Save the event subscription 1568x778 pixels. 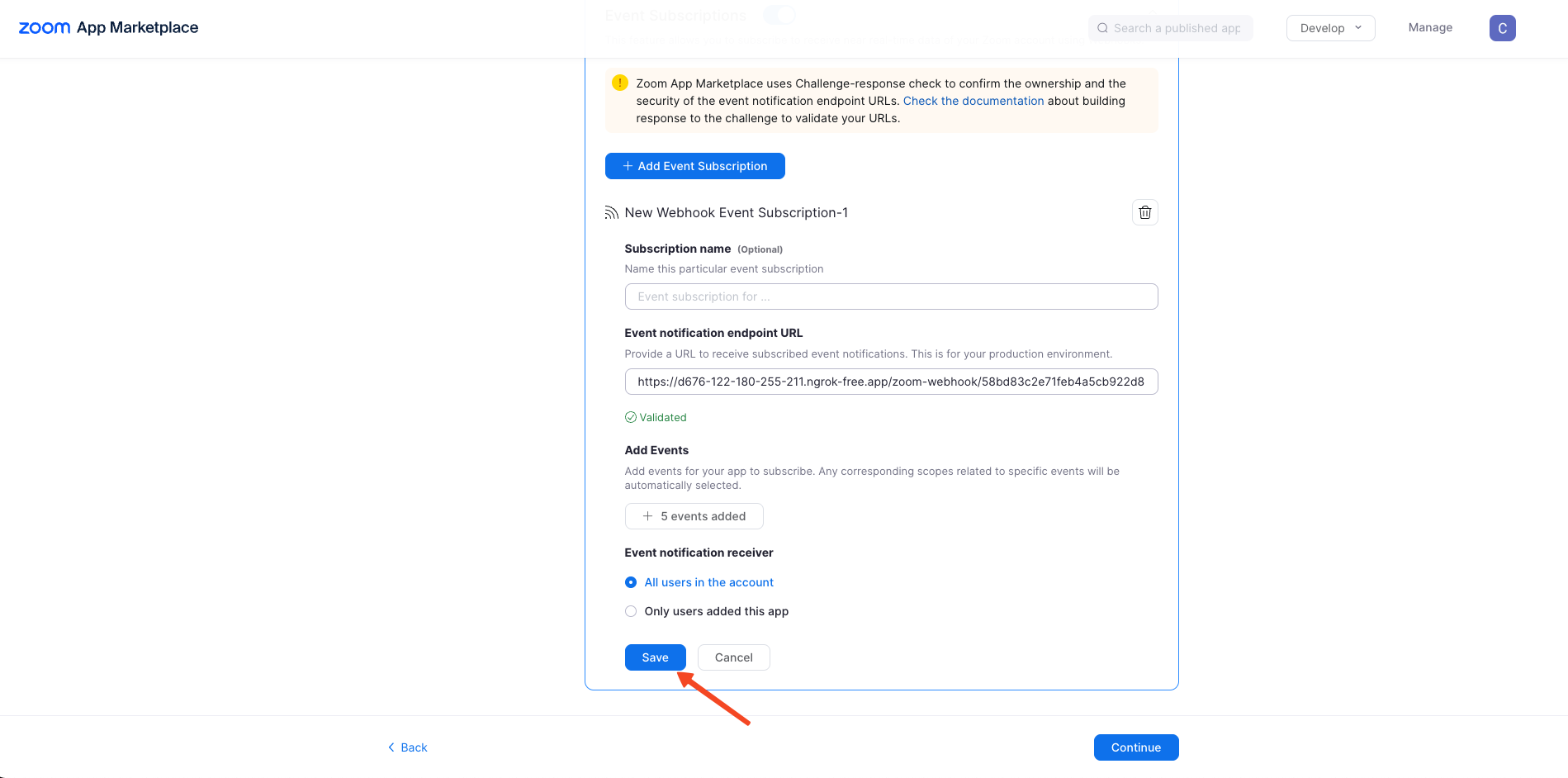tap(655, 657)
